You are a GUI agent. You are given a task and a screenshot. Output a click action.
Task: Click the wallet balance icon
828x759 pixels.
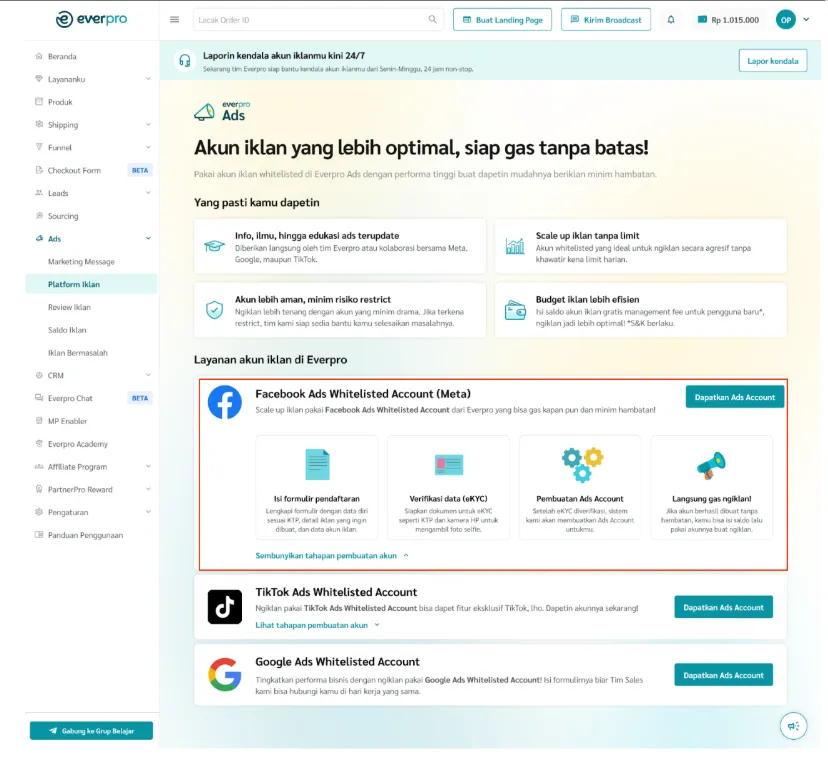(x=703, y=20)
